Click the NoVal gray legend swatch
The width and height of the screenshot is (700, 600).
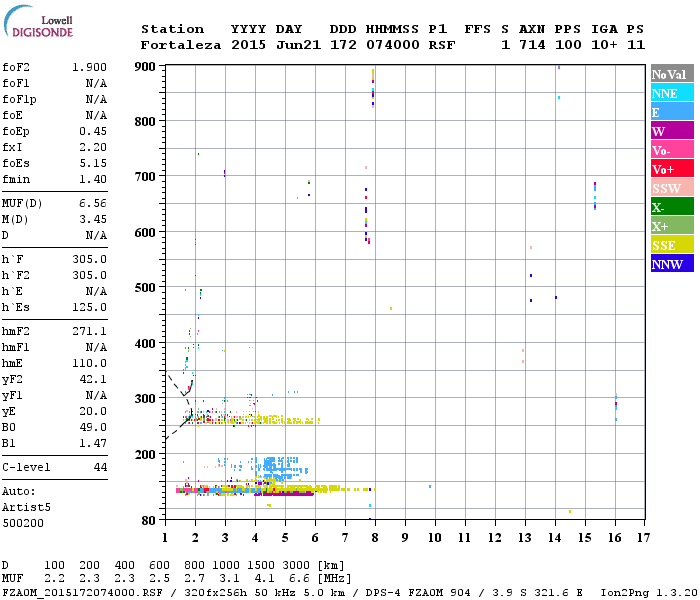[x=672, y=74]
